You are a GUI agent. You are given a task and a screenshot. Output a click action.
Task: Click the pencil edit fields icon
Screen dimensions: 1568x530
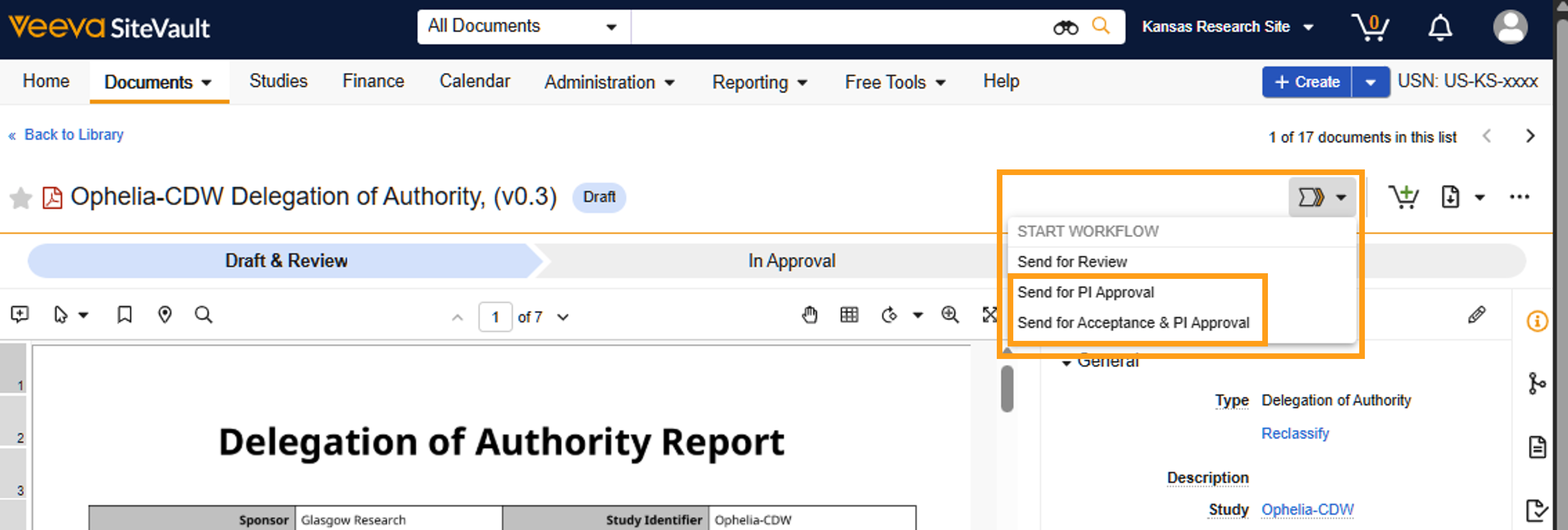point(1476,315)
